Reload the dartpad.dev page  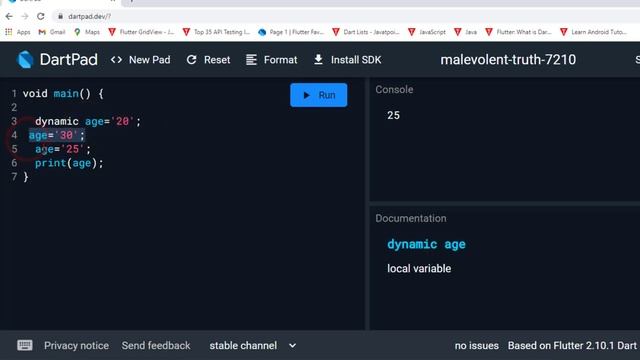click(40, 16)
